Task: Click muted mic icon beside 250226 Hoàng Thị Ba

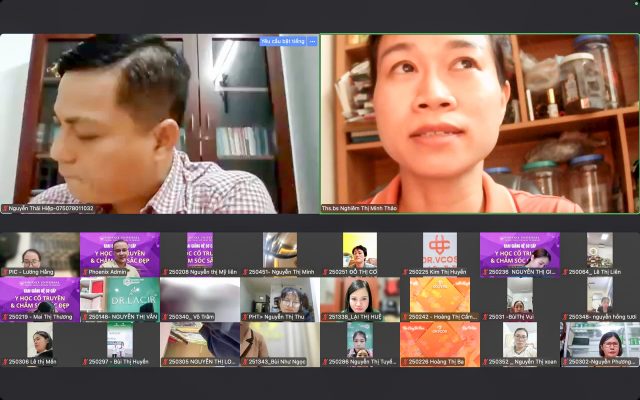Action: click(405, 362)
